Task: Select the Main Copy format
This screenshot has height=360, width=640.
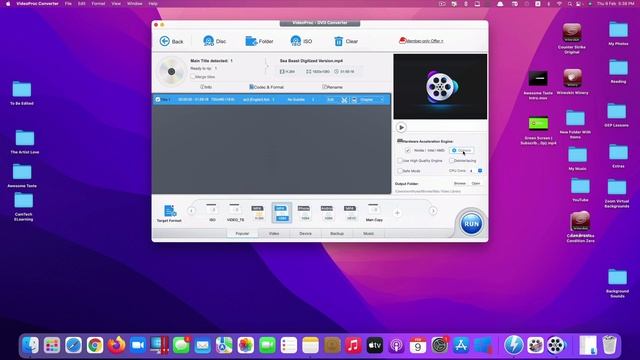Action: [374, 213]
